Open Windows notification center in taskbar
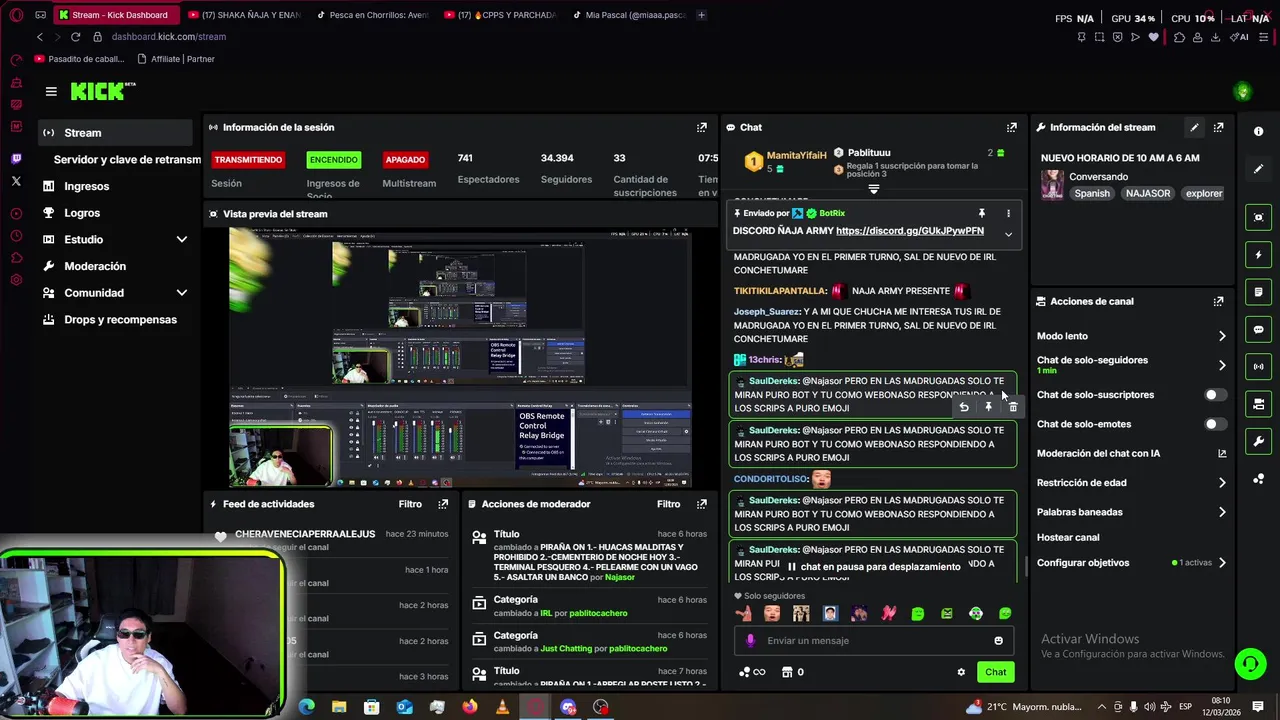Screen dimensions: 1280x720 1258,707
